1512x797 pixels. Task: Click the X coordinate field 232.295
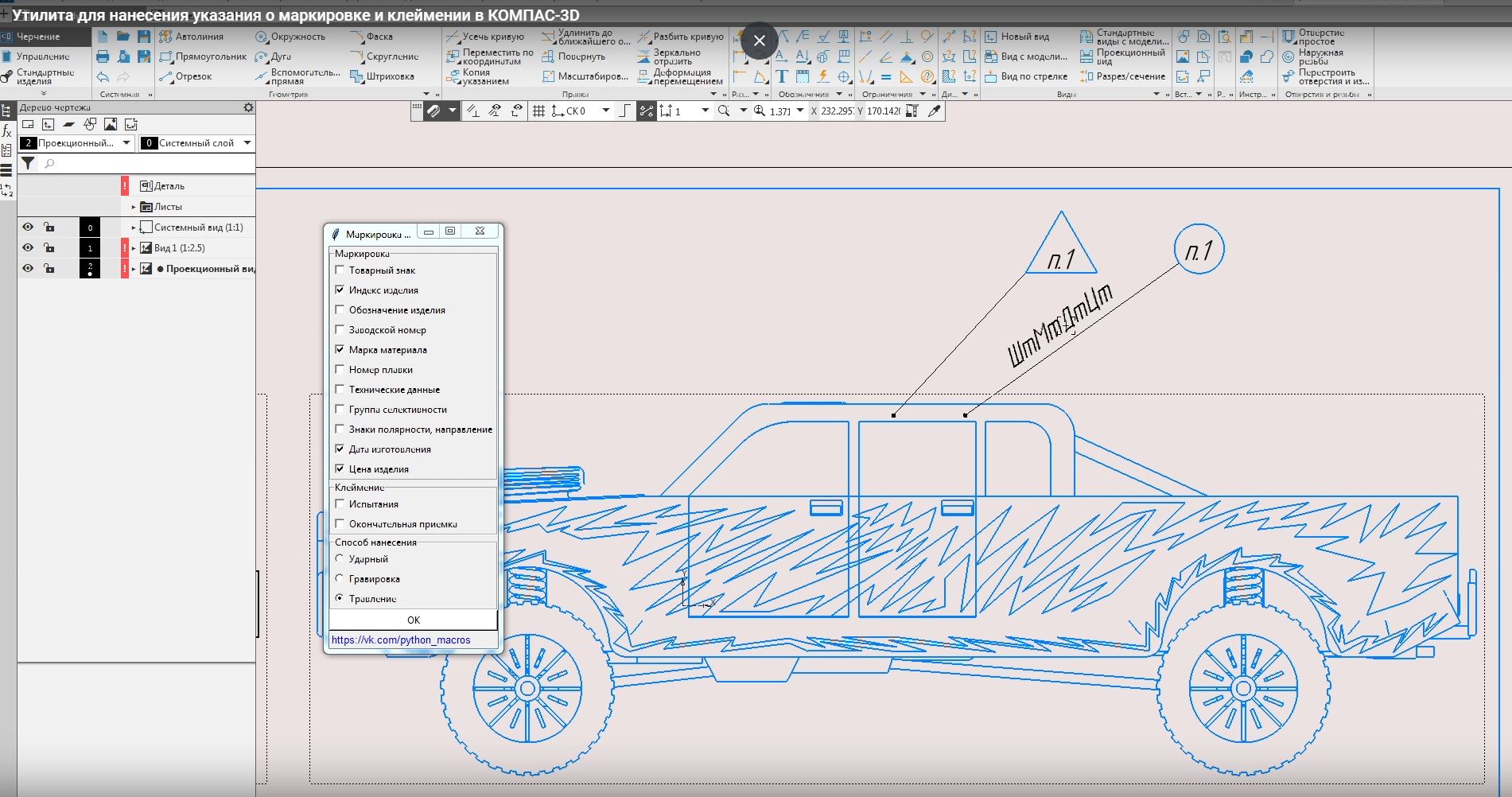click(836, 111)
